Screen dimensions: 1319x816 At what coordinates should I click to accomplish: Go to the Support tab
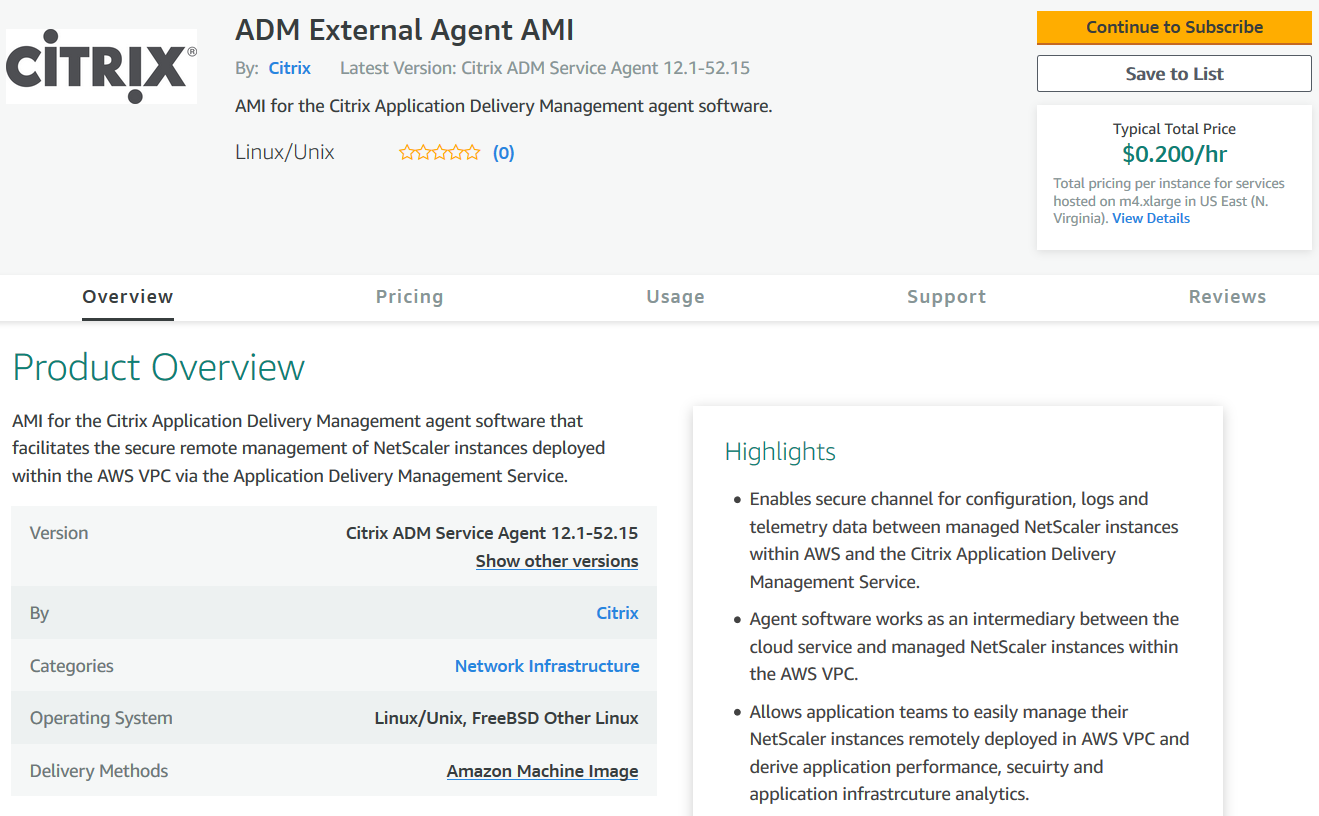[946, 297]
